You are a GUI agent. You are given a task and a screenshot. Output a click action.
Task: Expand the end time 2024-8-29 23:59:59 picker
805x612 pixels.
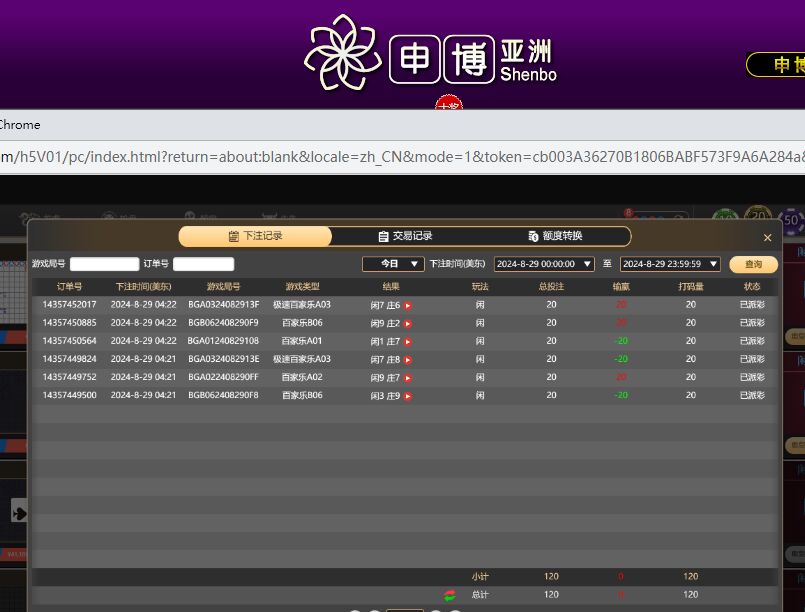(670, 264)
